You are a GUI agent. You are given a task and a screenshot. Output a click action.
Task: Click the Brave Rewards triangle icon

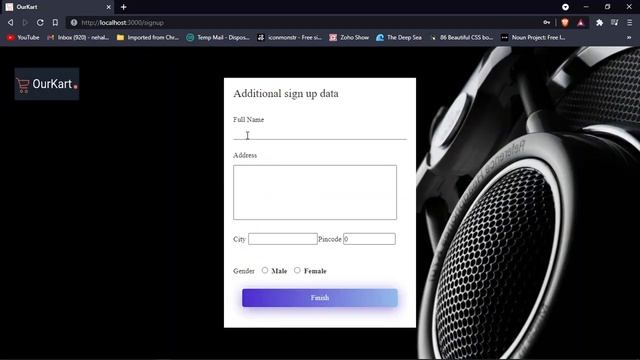pyautogui.click(x=581, y=22)
